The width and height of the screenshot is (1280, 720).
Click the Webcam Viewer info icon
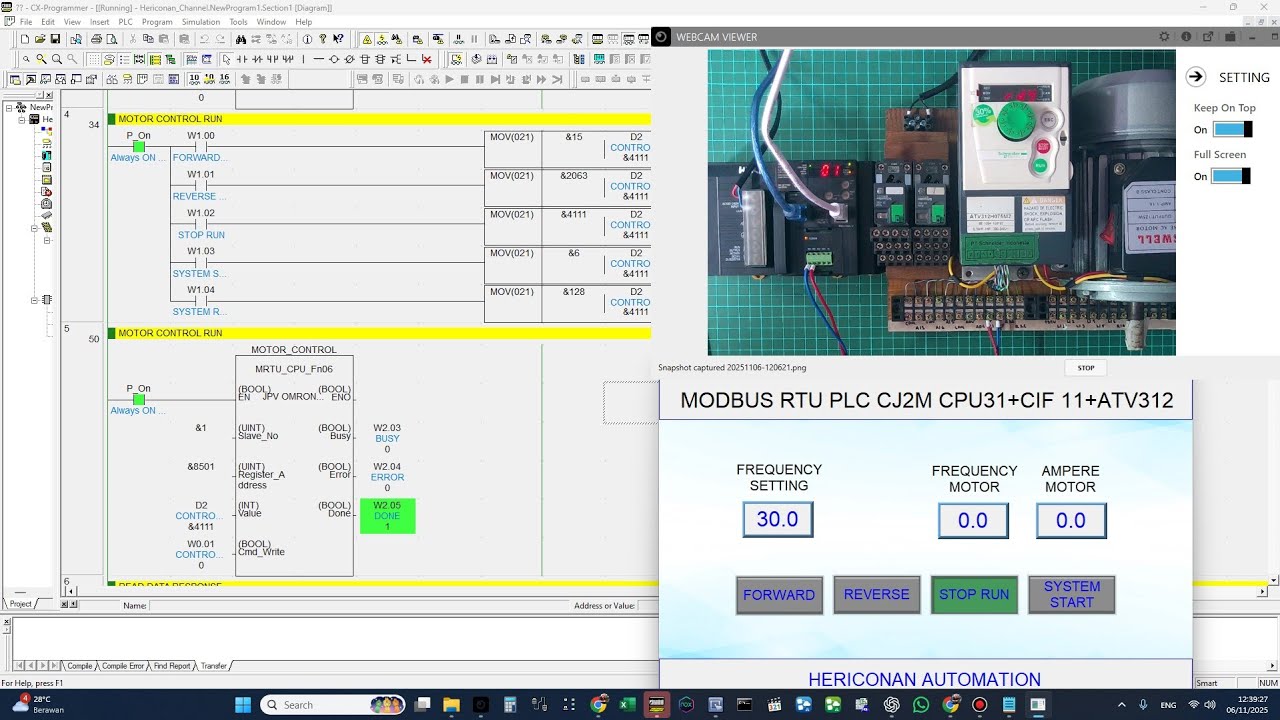coord(1186,37)
